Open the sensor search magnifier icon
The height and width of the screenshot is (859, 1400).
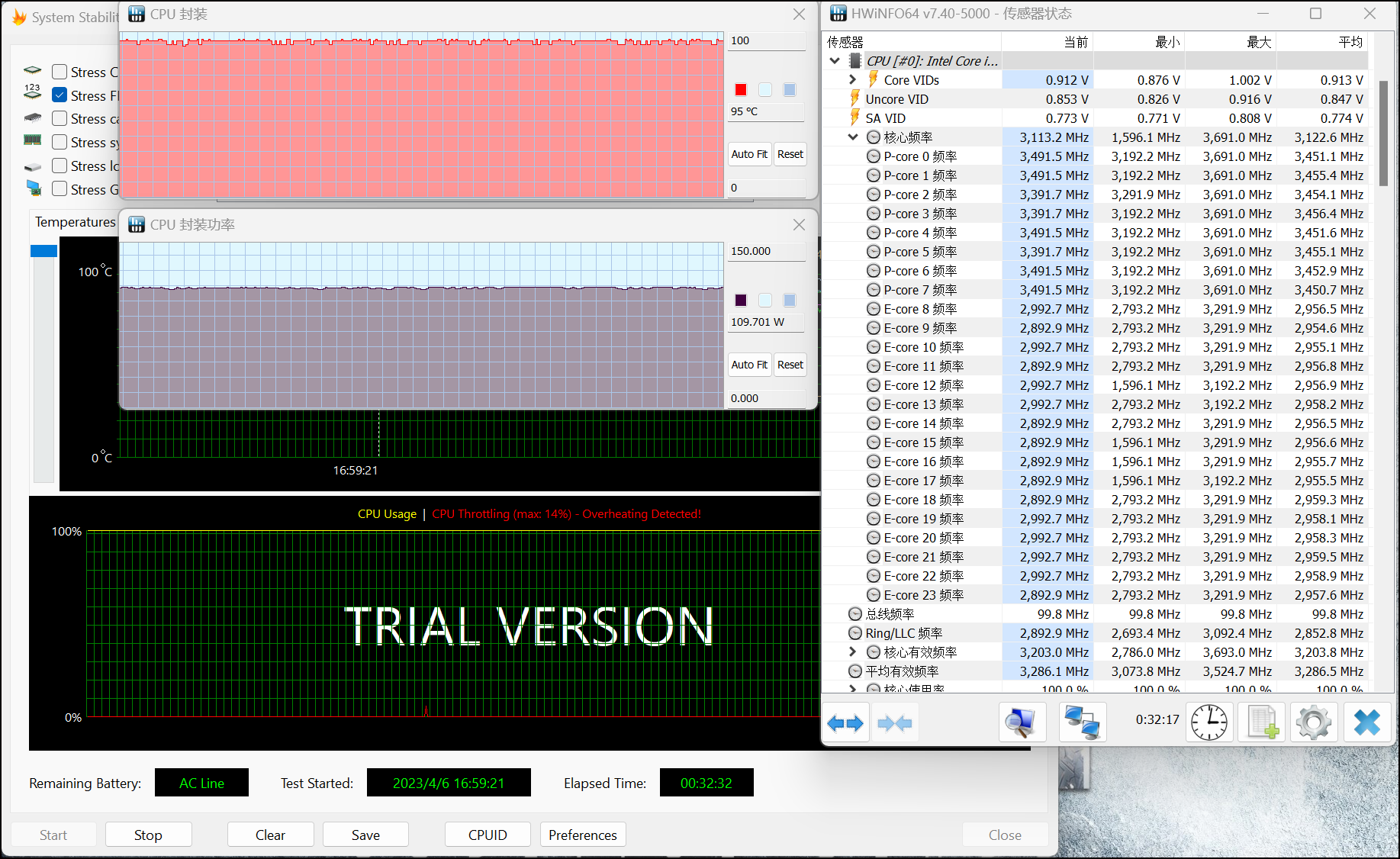(1021, 722)
